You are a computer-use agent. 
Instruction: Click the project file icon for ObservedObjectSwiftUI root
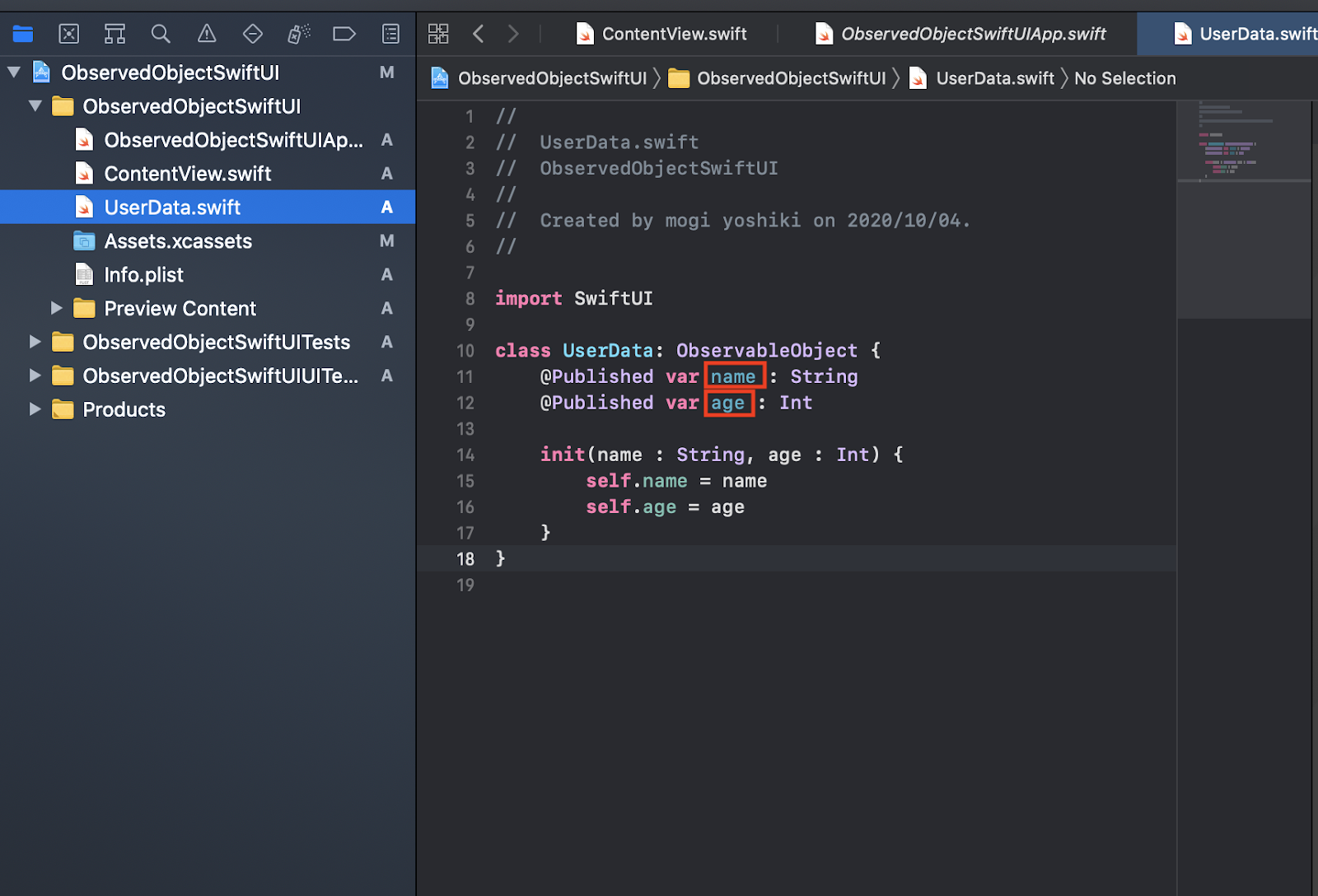pyautogui.click(x=41, y=72)
